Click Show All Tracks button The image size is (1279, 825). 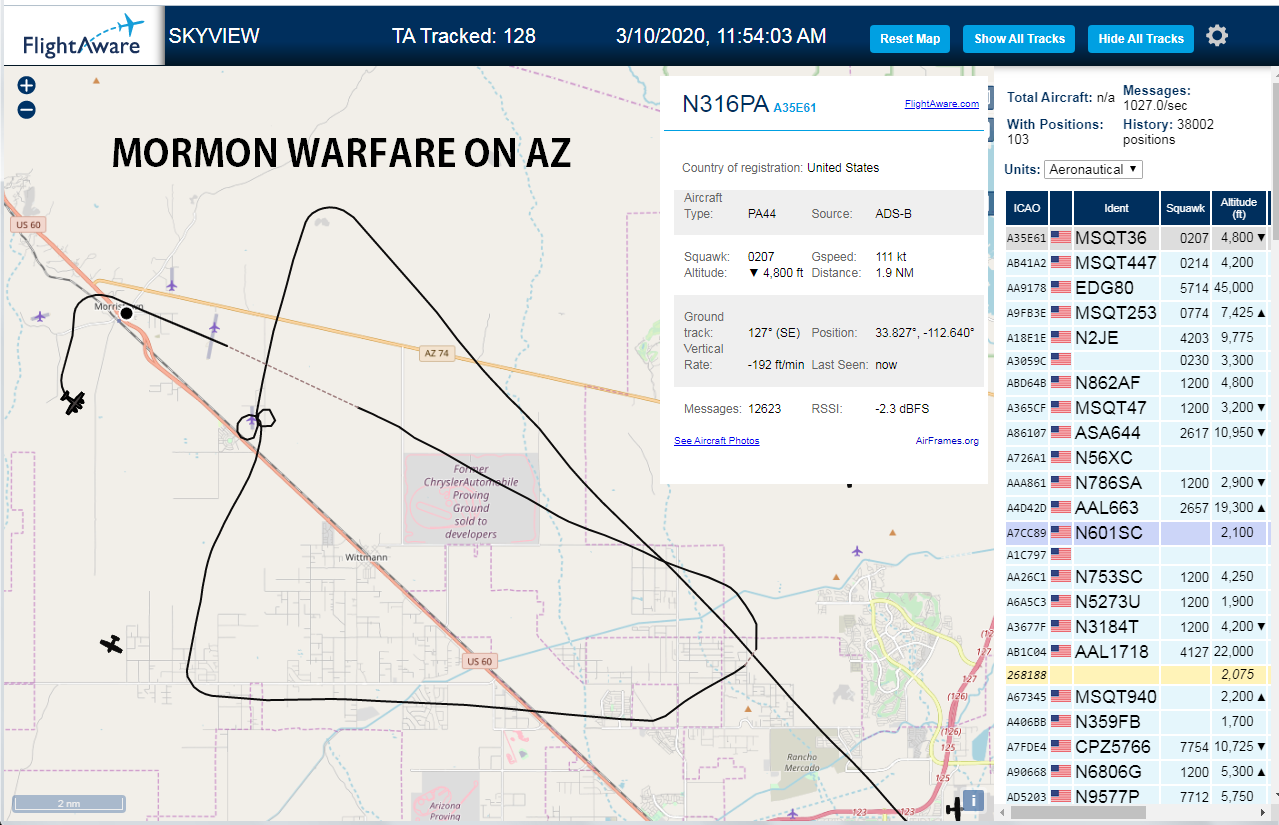point(1019,39)
